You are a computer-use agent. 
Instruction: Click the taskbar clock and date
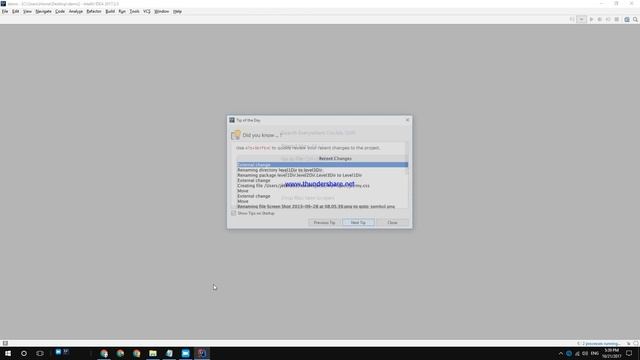611,353
